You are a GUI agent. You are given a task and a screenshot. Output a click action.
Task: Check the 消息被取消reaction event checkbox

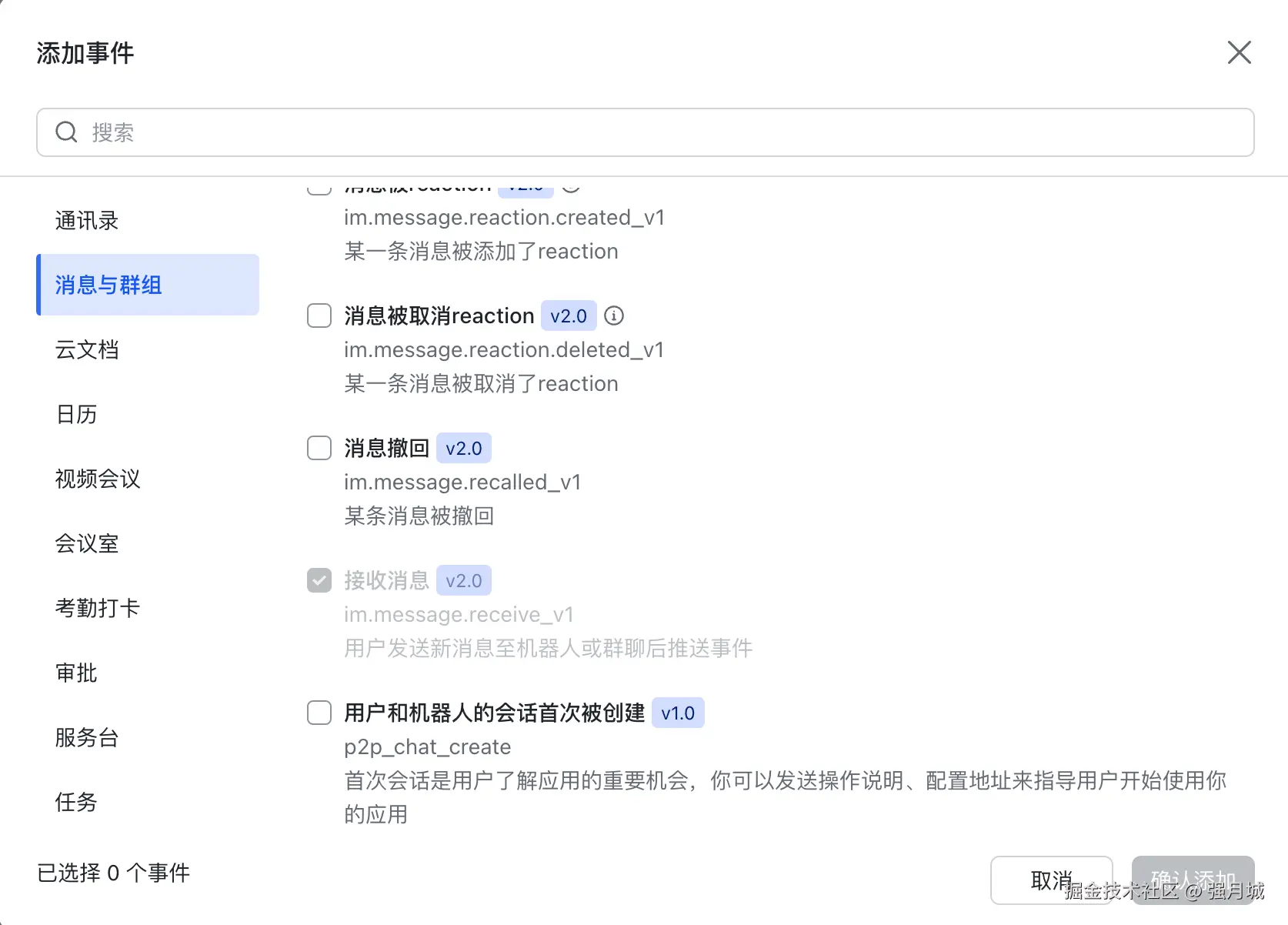tap(319, 316)
